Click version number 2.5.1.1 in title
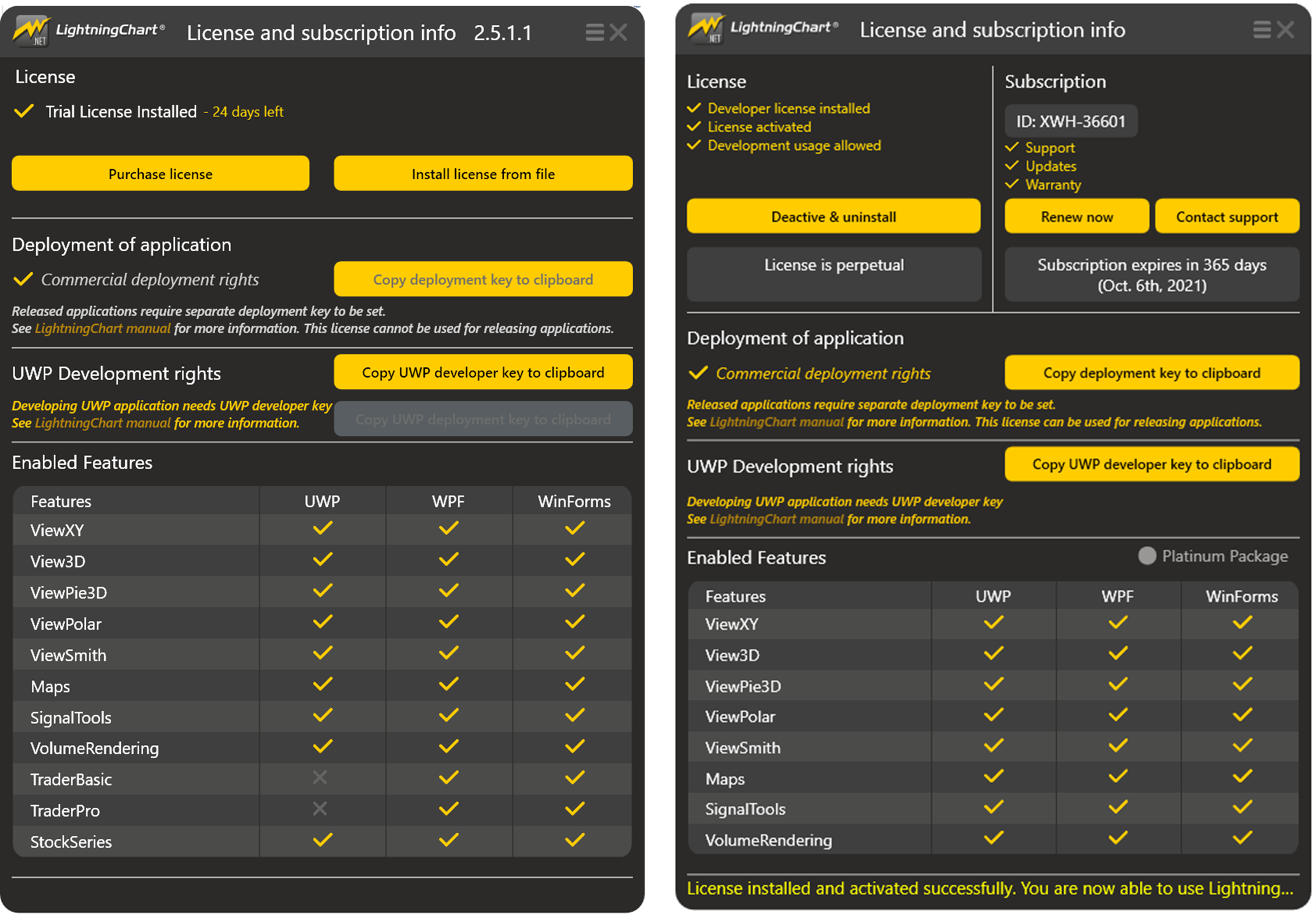 click(x=503, y=32)
